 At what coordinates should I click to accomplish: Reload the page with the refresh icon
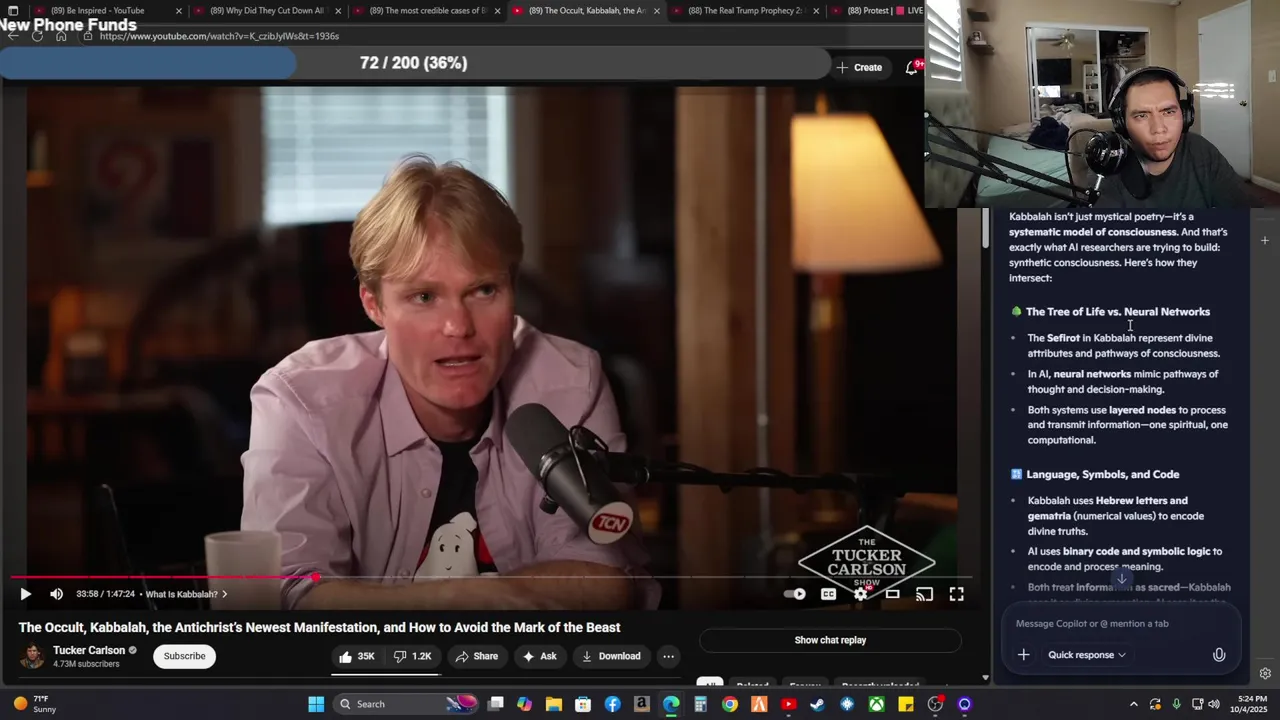point(37,36)
